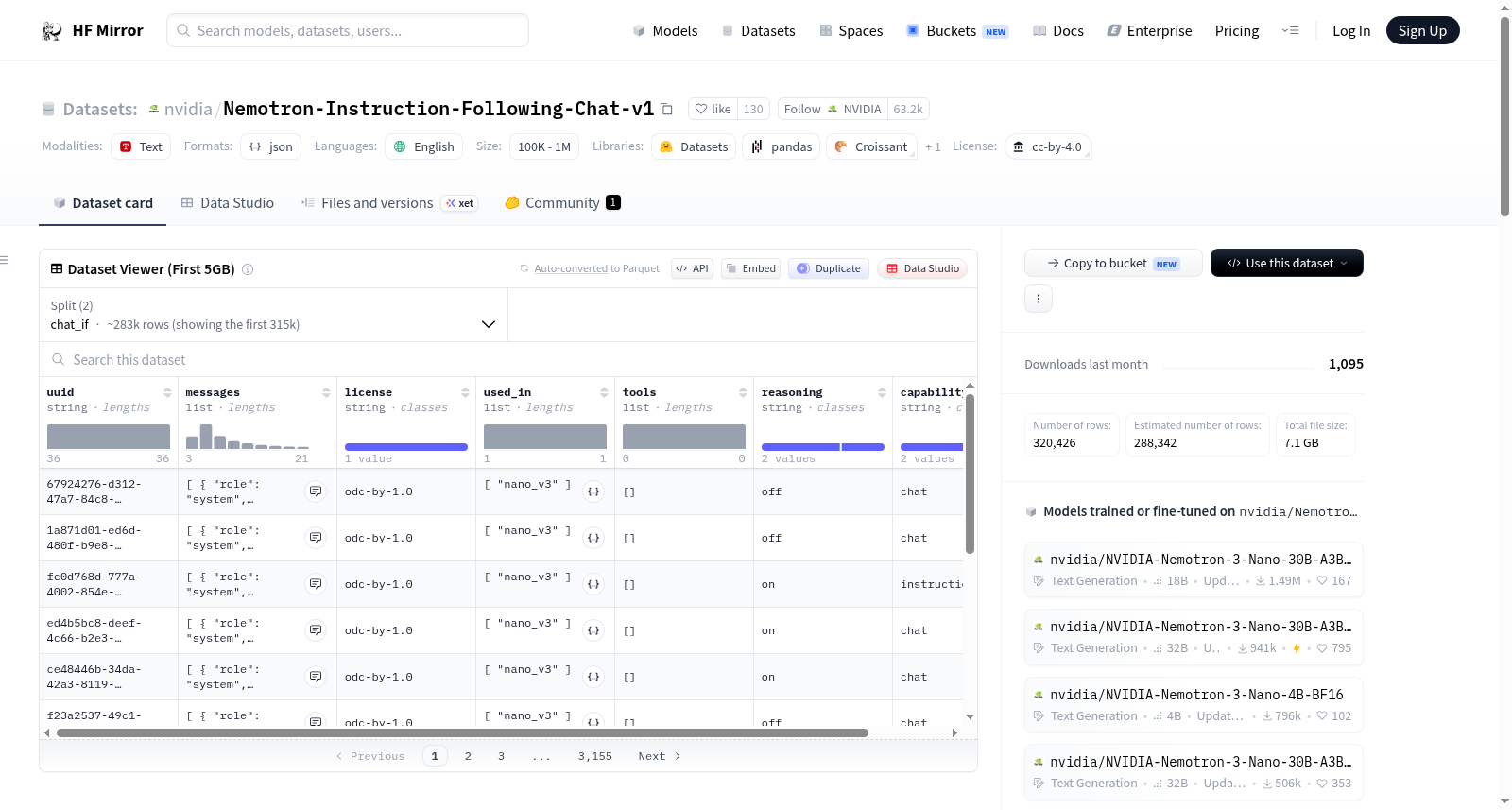This screenshot has height=810, width=1512.
Task: Follow NVIDIA organization
Action: point(833,109)
